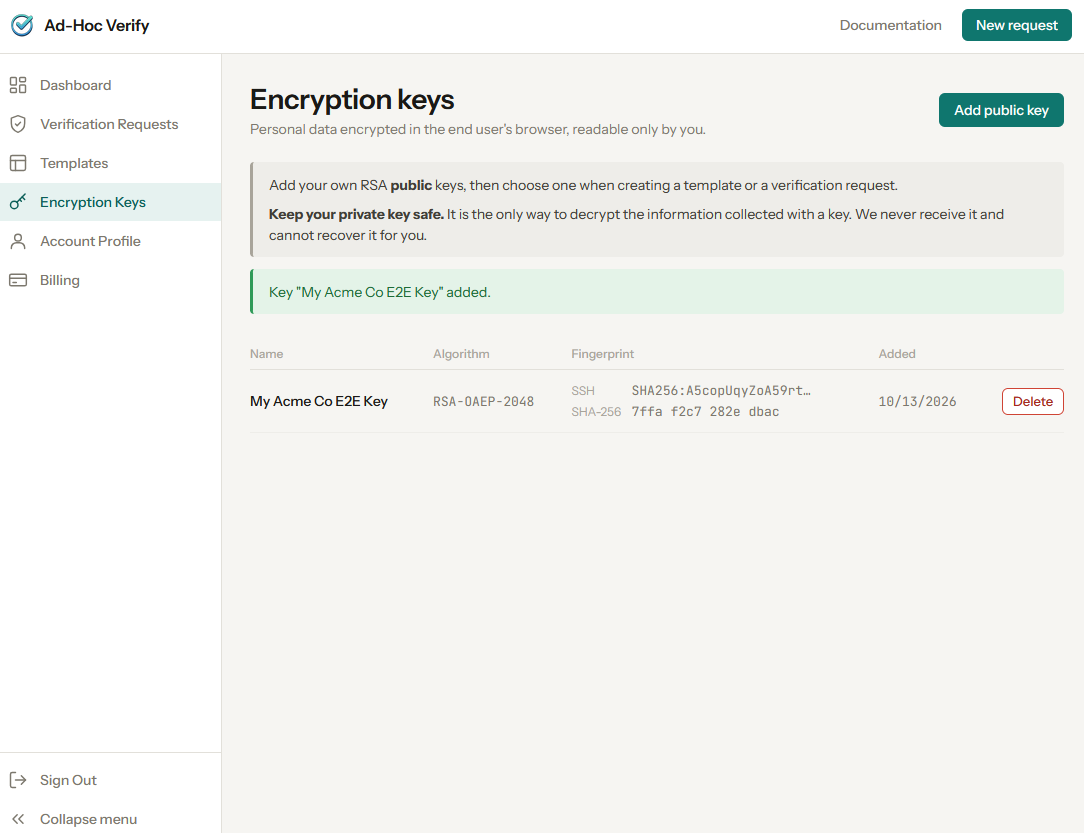Image resolution: width=1084 pixels, height=833 pixels.
Task: Open the Templates section
Action: click(x=111, y=163)
